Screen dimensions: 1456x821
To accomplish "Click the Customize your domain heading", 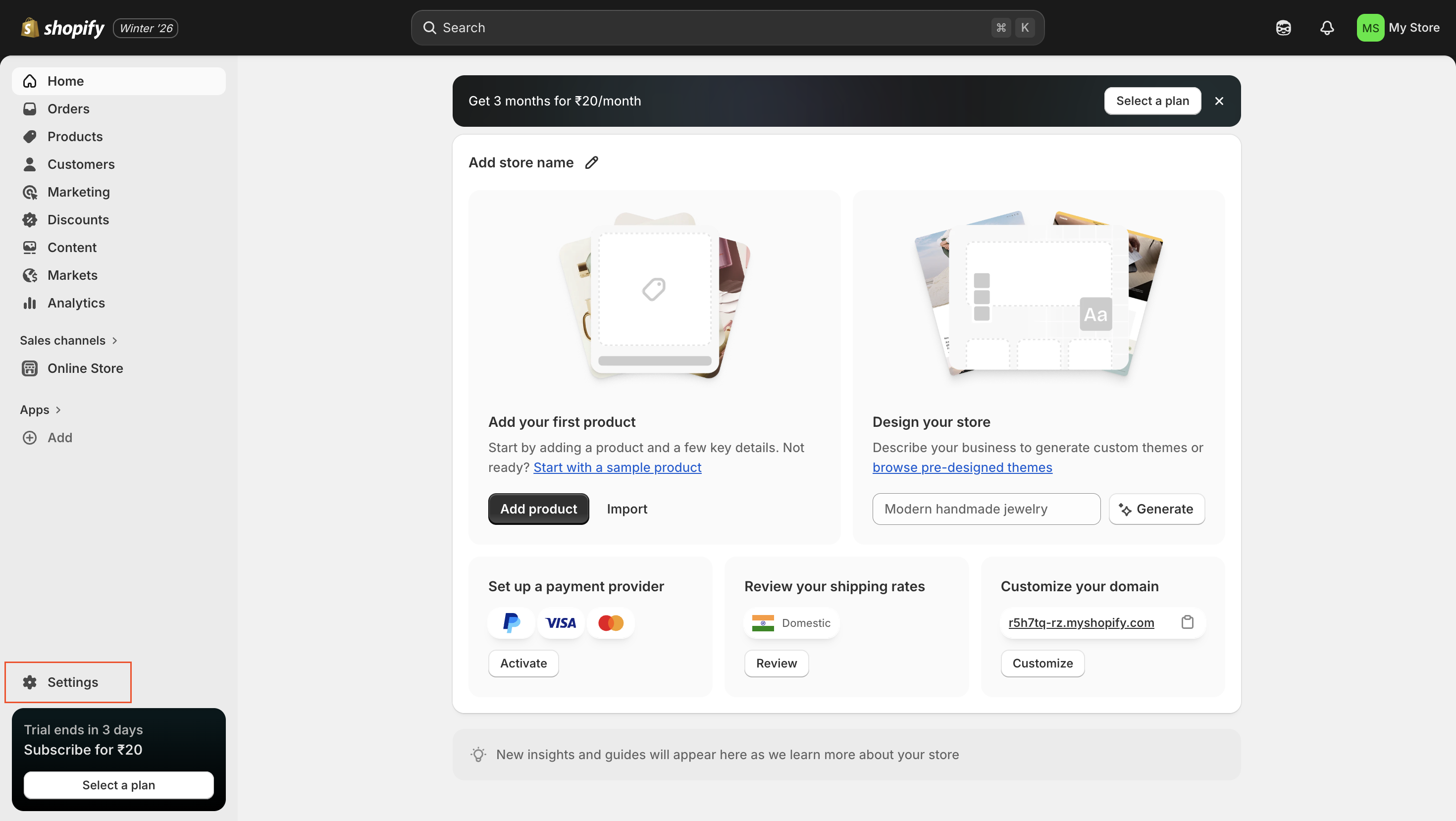I will (1080, 586).
